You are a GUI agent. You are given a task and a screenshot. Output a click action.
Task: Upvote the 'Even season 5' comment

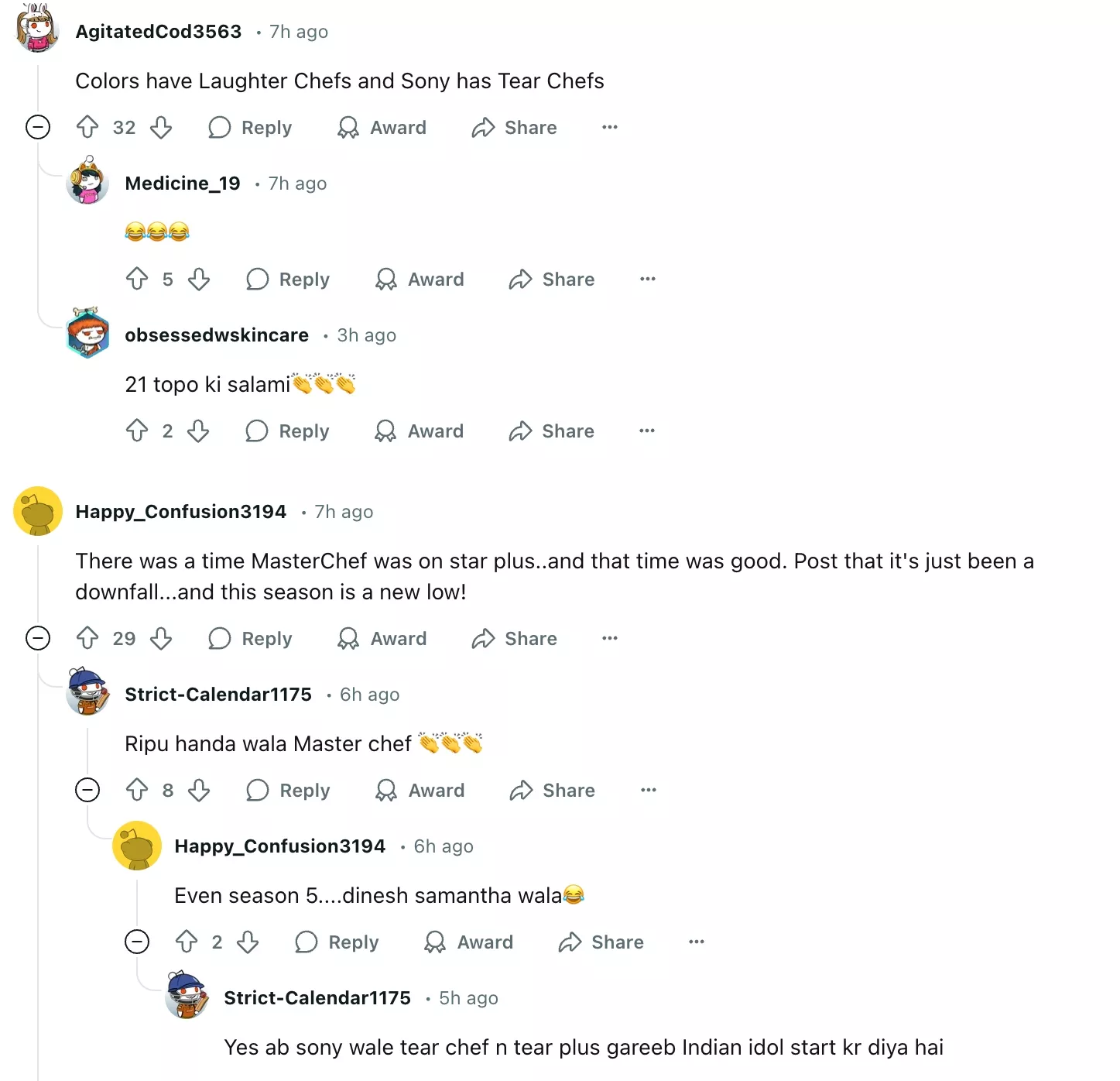click(187, 942)
